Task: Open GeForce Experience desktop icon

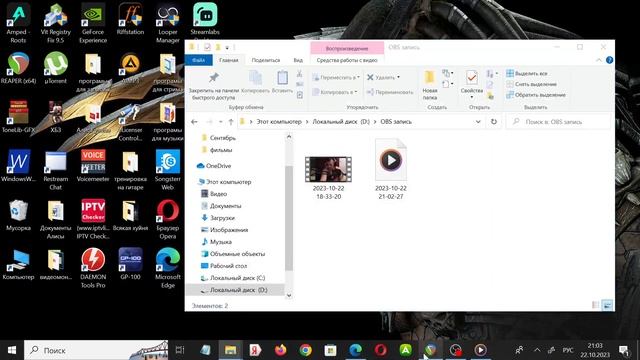Action: 93,23
